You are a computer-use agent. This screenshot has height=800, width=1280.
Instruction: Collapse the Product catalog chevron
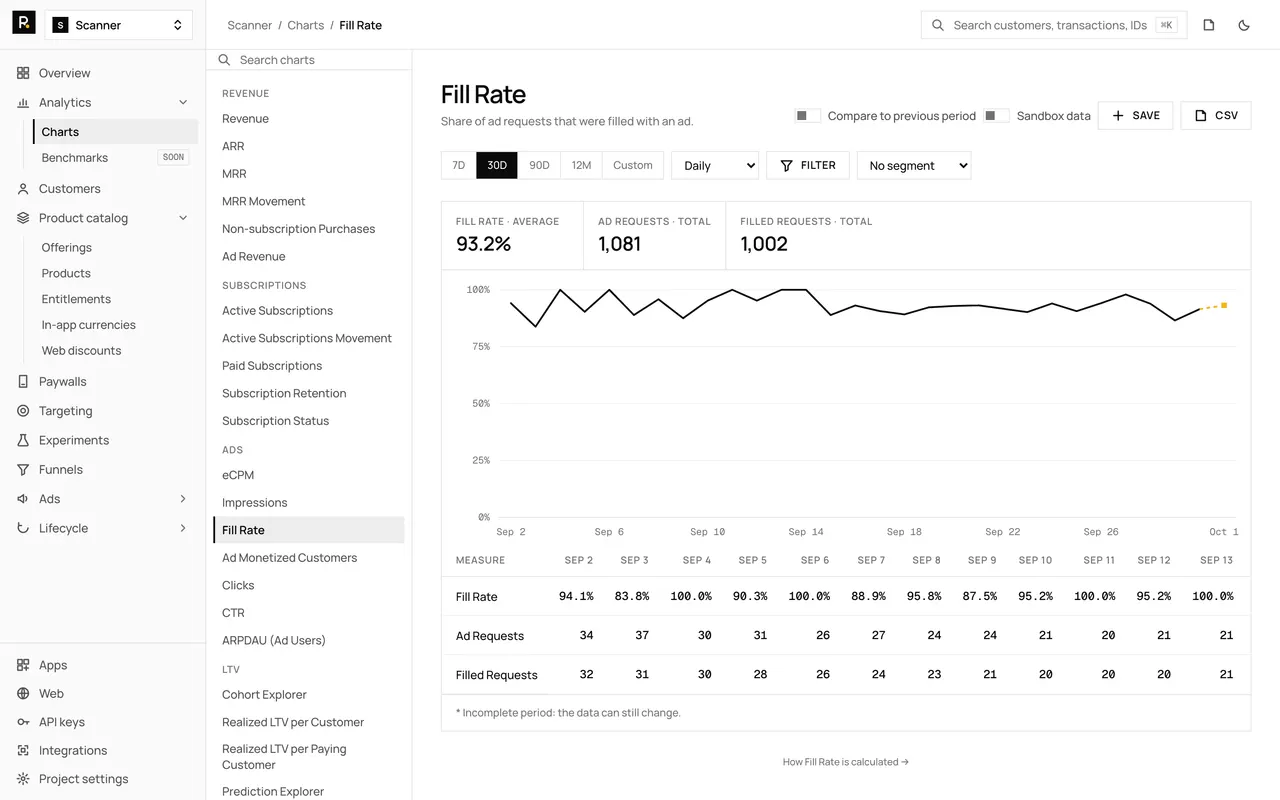(x=183, y=218)
